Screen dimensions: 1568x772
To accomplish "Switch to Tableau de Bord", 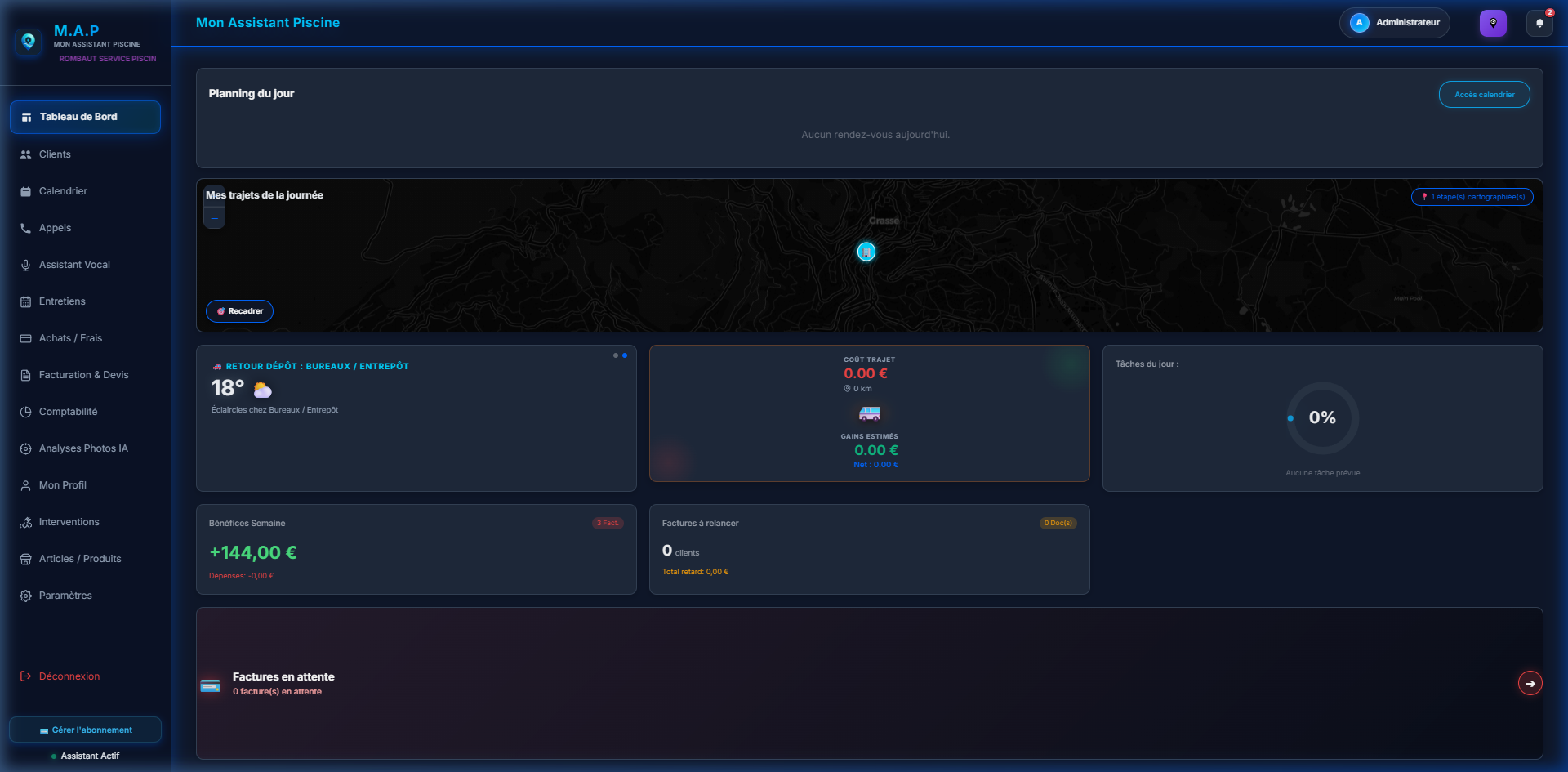I will (x=81, y=116).
